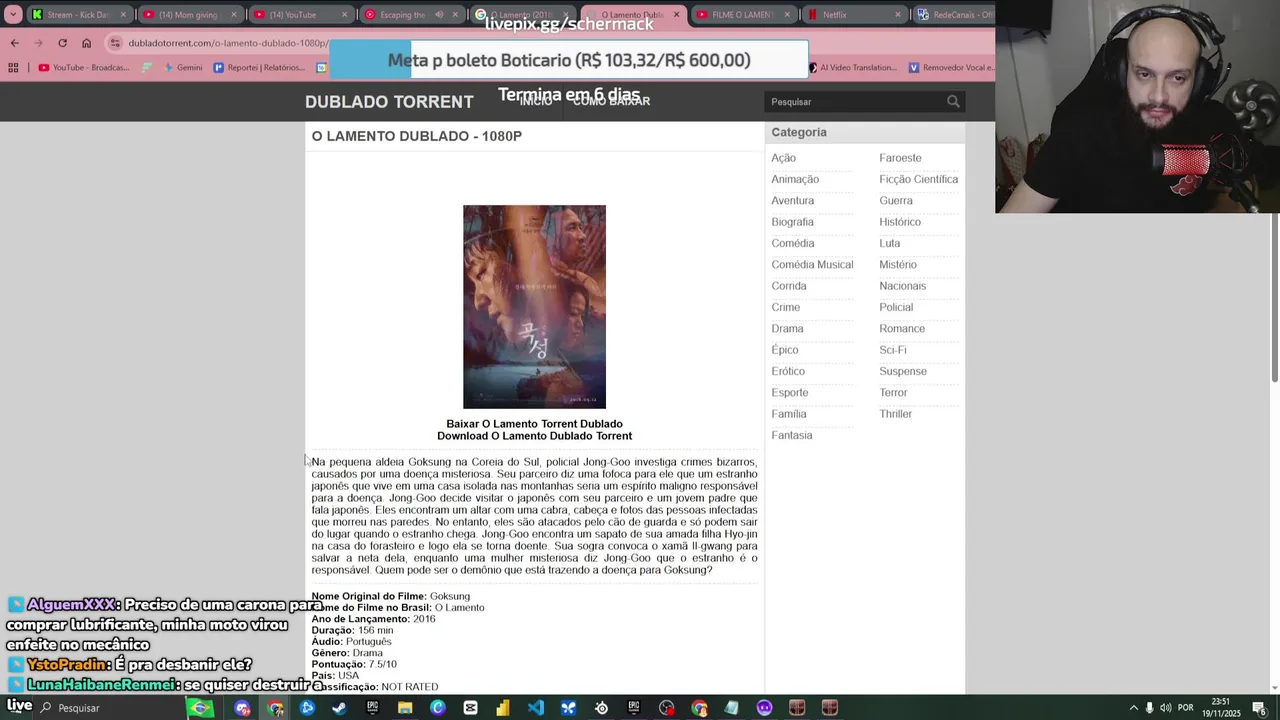Image resolution: width=1280 pixels, height=720 pixels.
Task: Open the Esporte category
Action: [789, 392]
